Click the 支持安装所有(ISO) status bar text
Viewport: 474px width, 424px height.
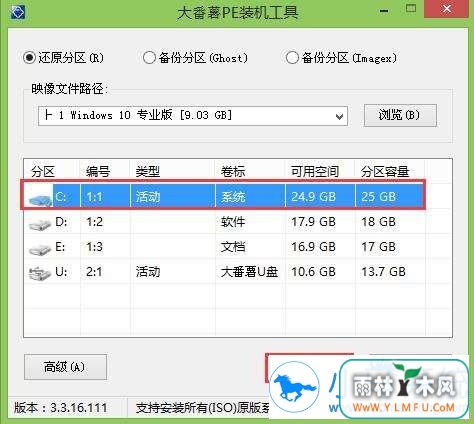tap(203, 408)
